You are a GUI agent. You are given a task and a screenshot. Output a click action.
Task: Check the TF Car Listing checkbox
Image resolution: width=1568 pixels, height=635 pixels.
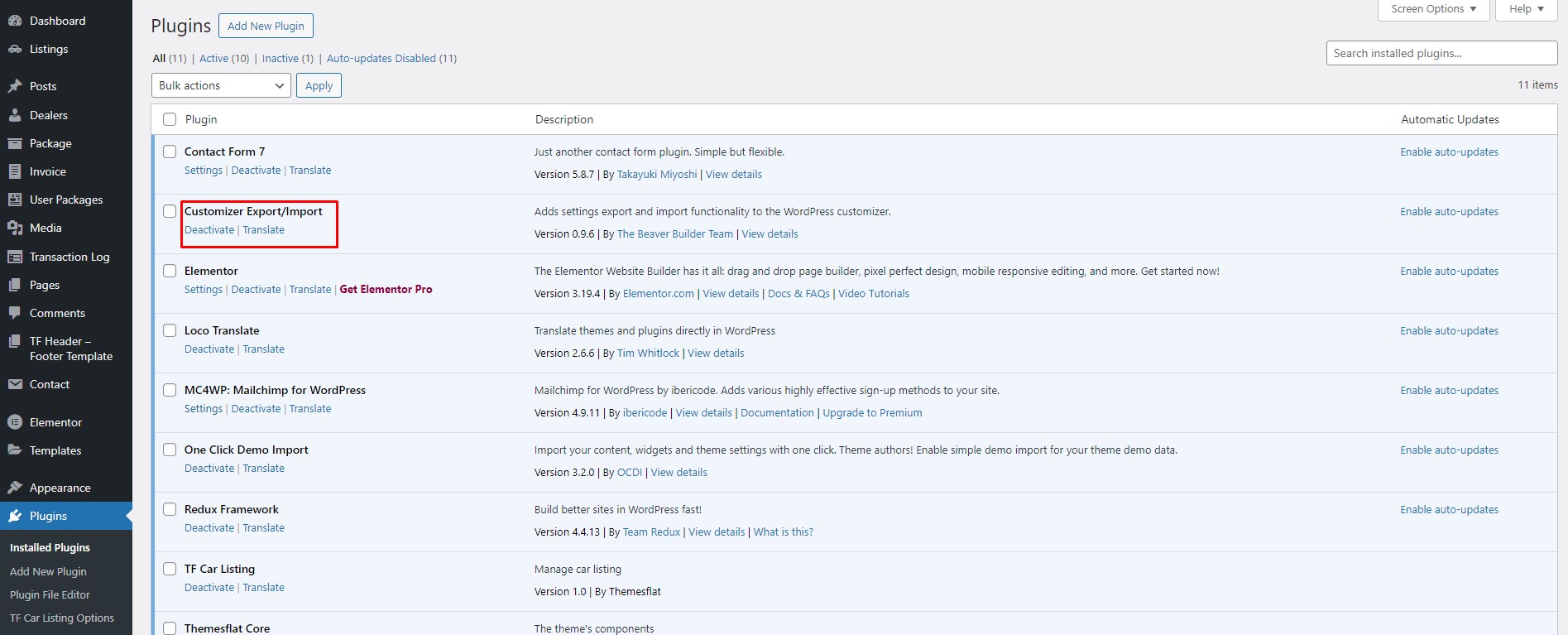point(170,569)
